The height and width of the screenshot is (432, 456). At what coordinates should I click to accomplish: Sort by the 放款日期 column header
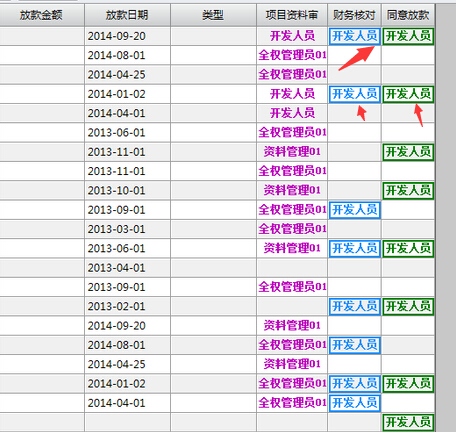point(127,15)
